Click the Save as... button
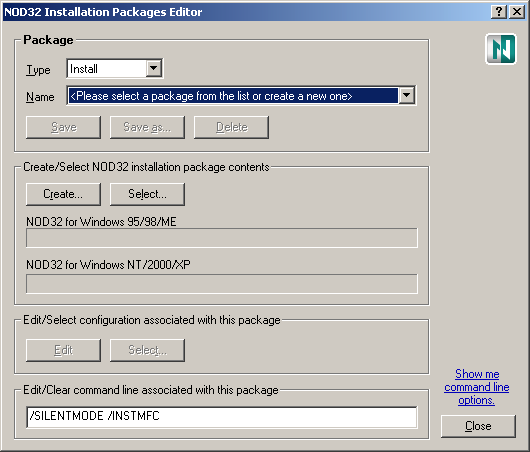 coord(147,127)
